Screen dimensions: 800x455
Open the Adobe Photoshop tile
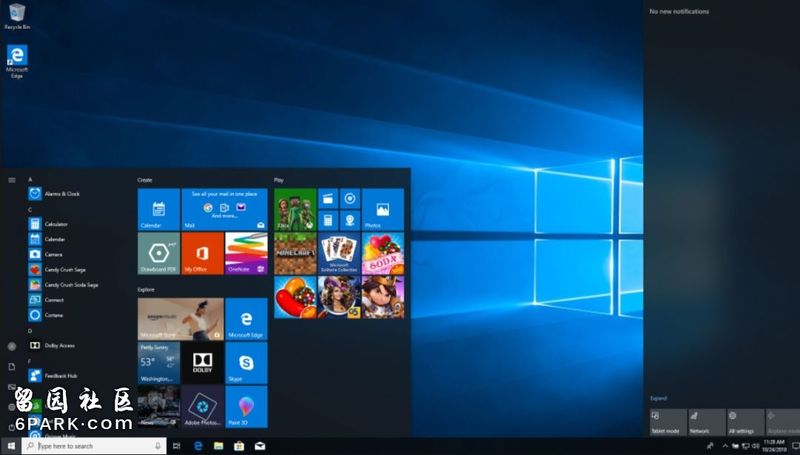coord(203,407)
